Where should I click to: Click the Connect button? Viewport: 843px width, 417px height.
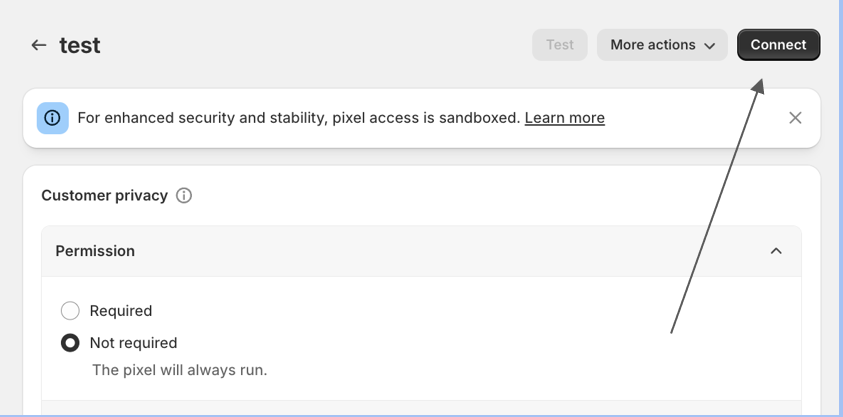[x=778, y=45]
